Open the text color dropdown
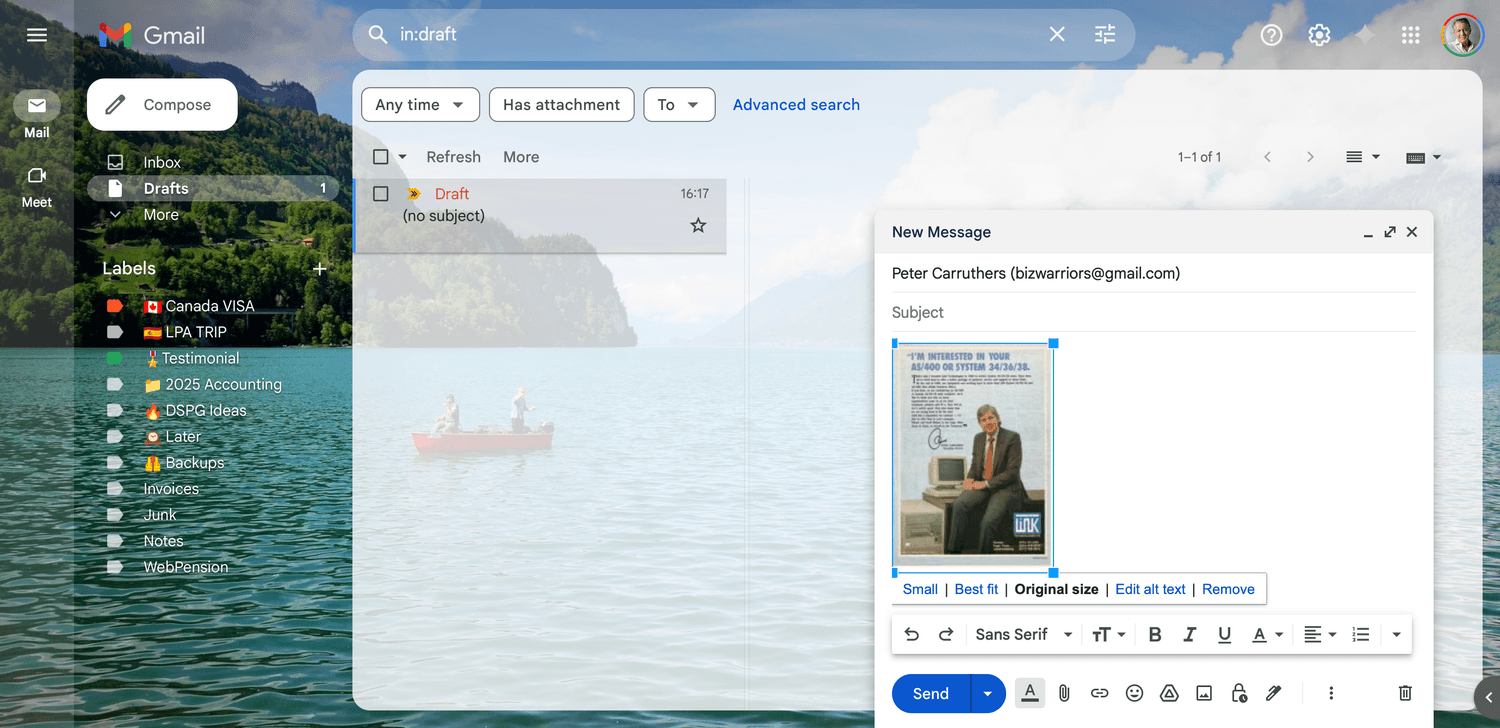Screen dimensions: 1500x728 pyautogui.click(x=1268, y=634)
